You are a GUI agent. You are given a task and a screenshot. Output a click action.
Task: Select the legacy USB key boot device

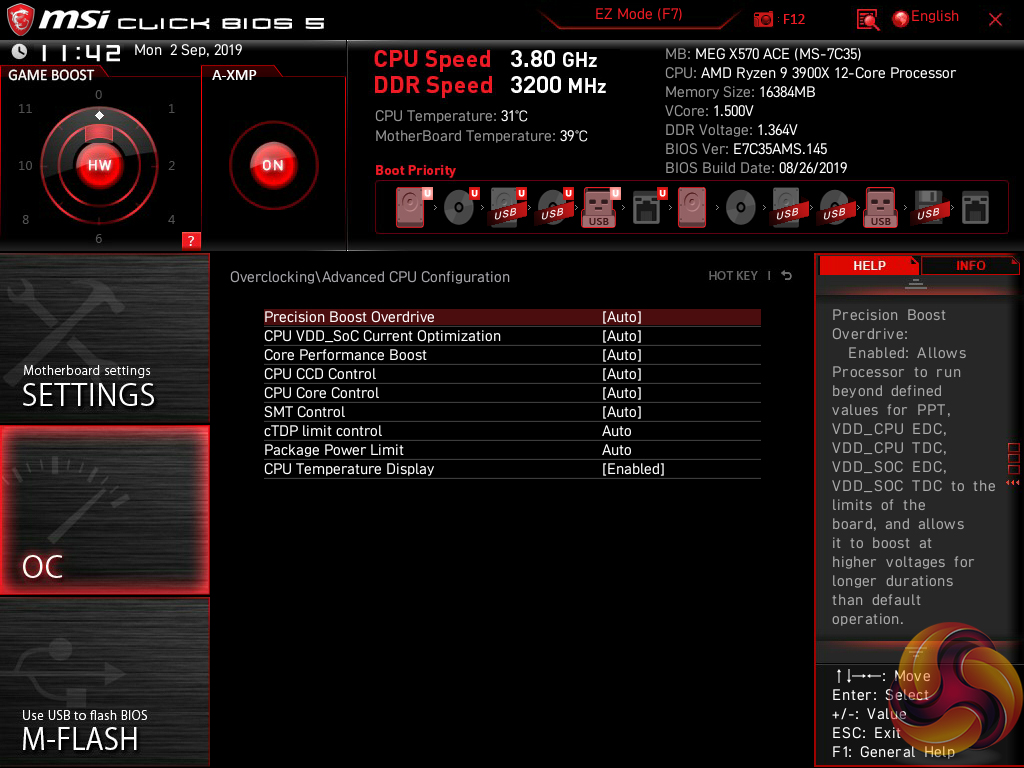coord(881,208)
